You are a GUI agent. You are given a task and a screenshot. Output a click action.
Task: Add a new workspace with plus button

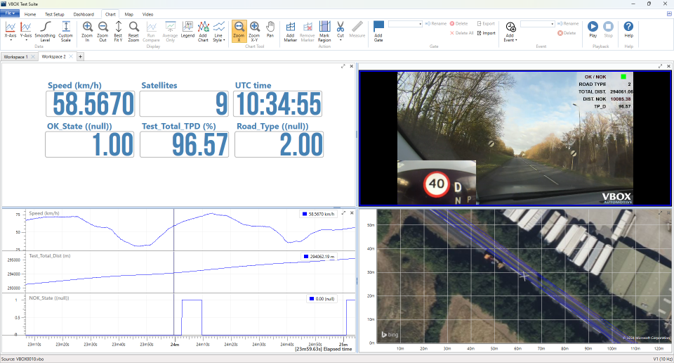80,56
